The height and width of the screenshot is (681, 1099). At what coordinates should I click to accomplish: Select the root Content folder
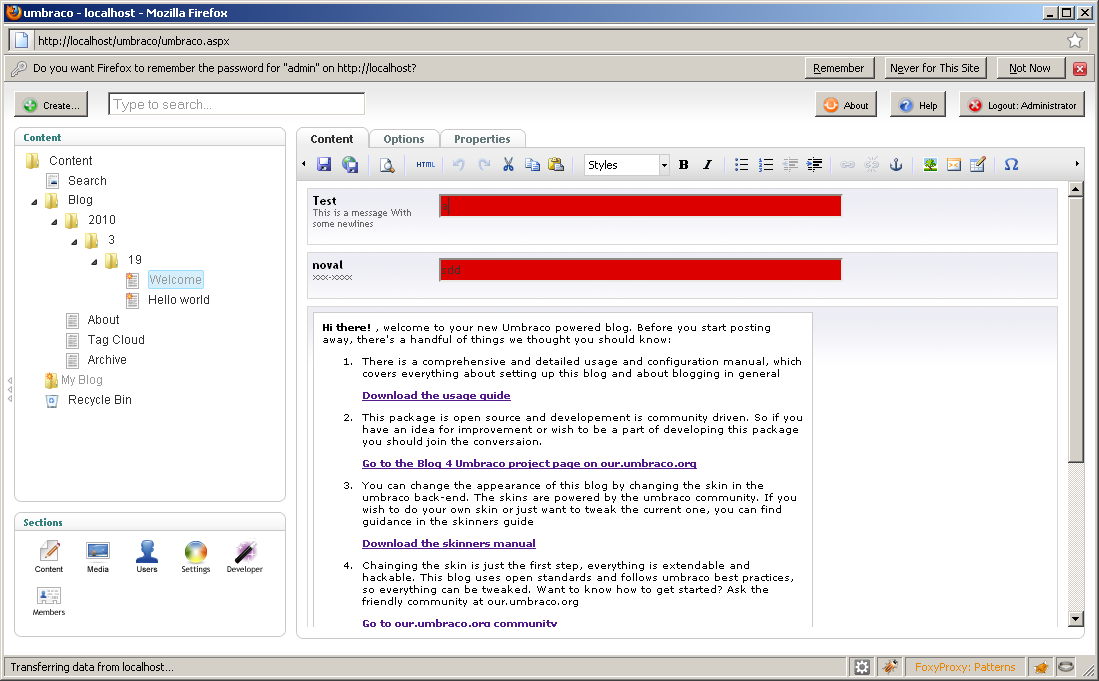coord(70,160)
